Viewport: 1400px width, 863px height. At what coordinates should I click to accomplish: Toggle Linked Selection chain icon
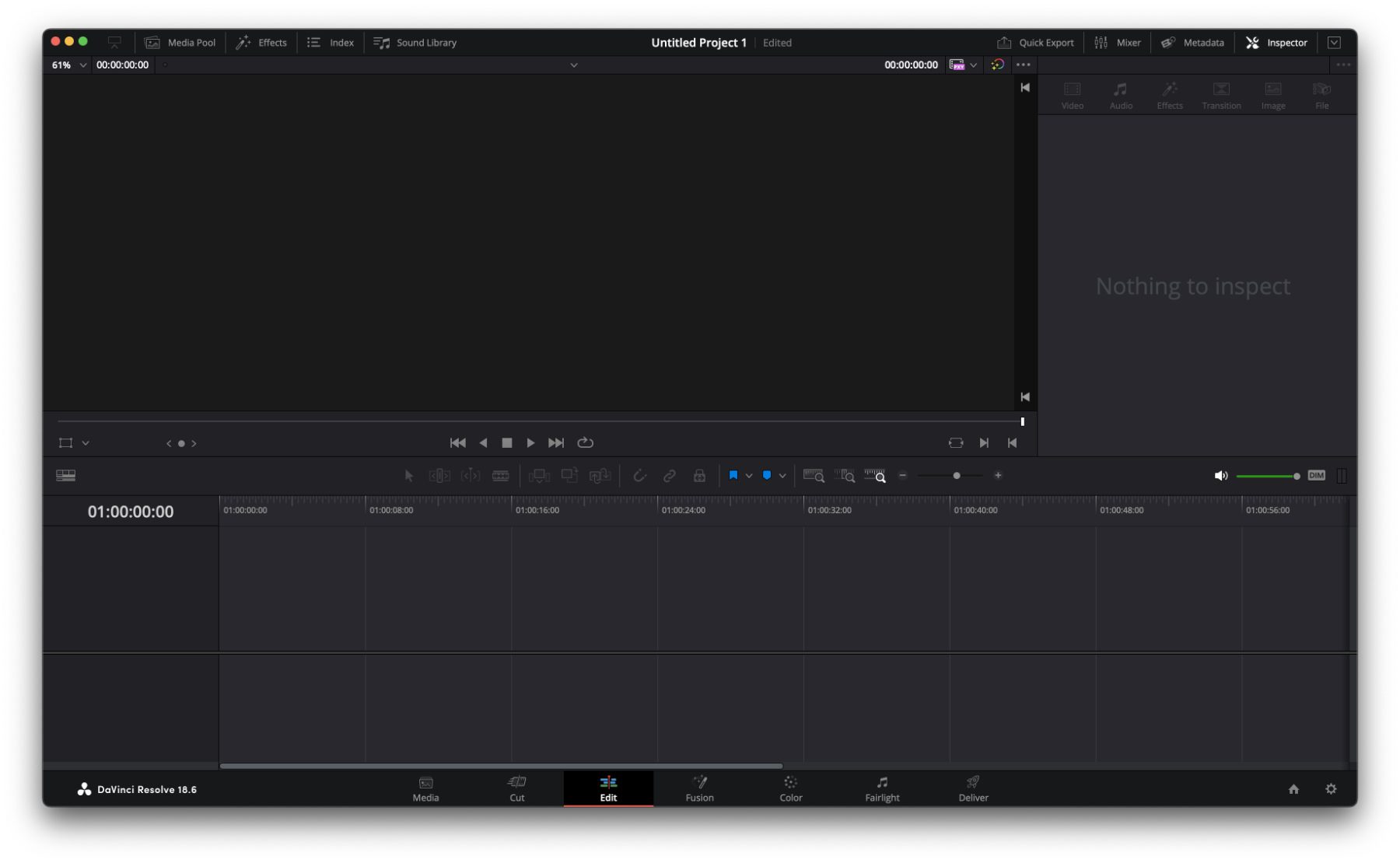[x=669, y=476]
